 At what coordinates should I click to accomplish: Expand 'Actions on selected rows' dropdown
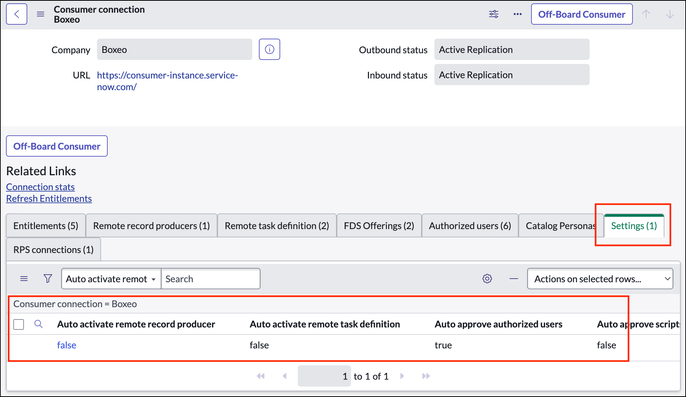[x=600, y=279]
